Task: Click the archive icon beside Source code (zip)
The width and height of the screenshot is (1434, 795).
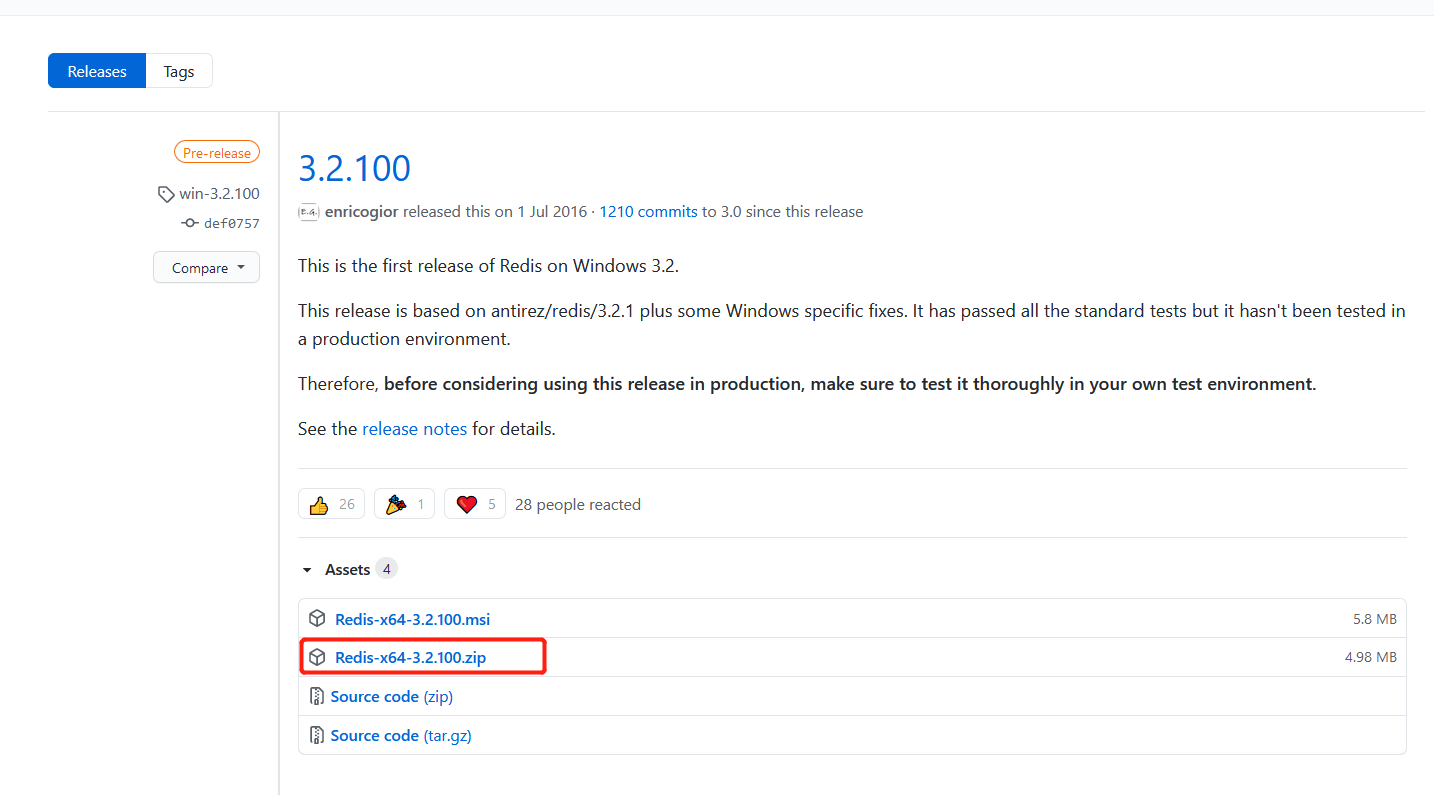Action: 317,697
